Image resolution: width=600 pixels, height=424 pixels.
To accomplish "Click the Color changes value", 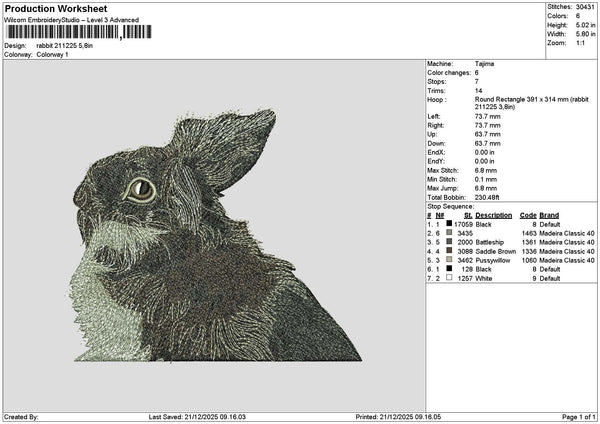I will pyautogui.click(x=477, y=73).
